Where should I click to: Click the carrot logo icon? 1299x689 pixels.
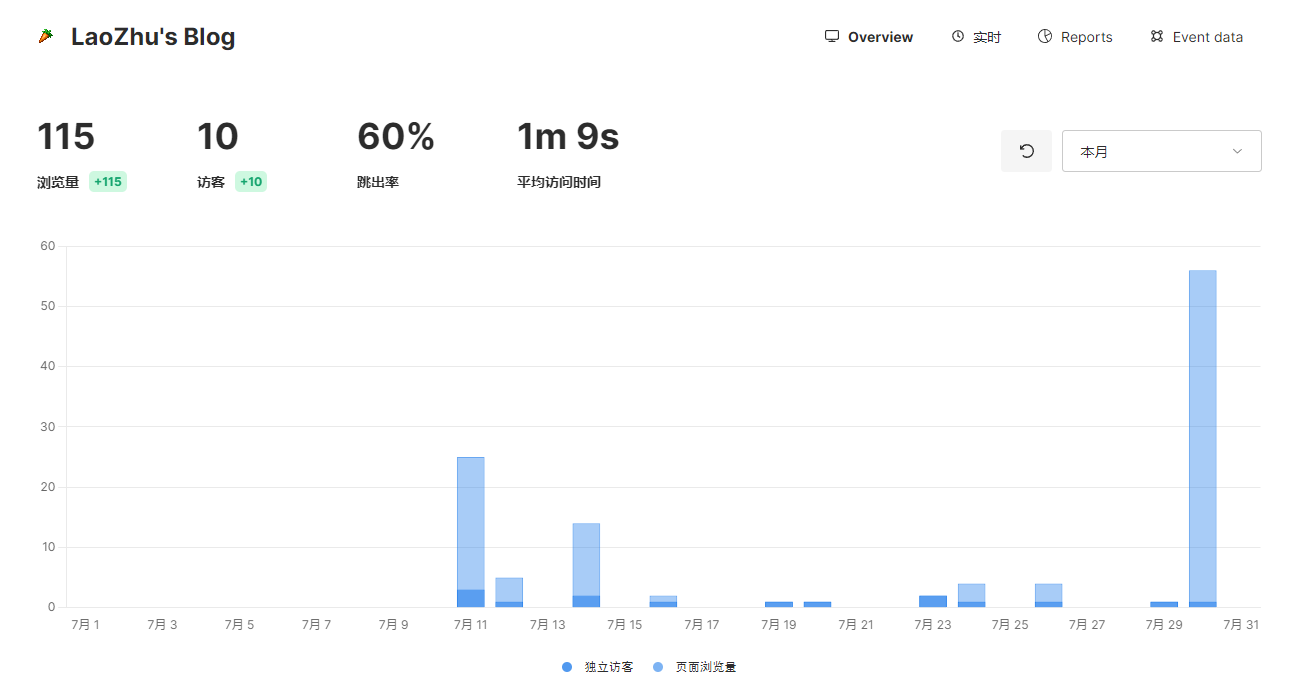(x=45, y=37)
